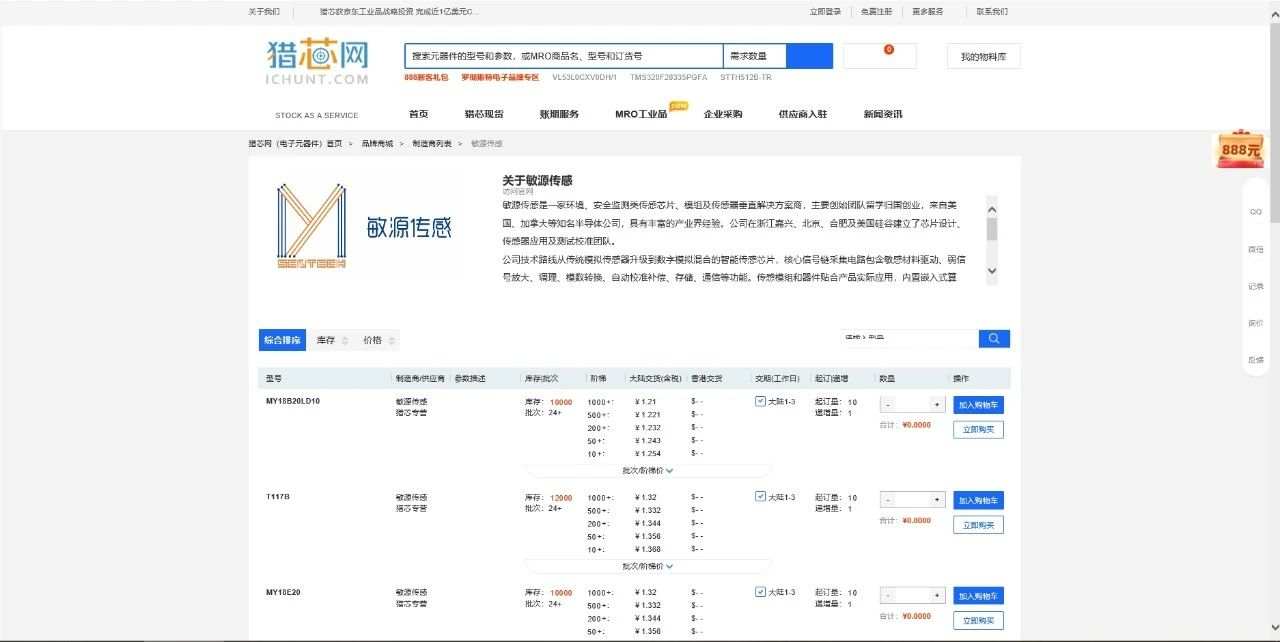Open the MY18E20 part number link

coord(283,592)
